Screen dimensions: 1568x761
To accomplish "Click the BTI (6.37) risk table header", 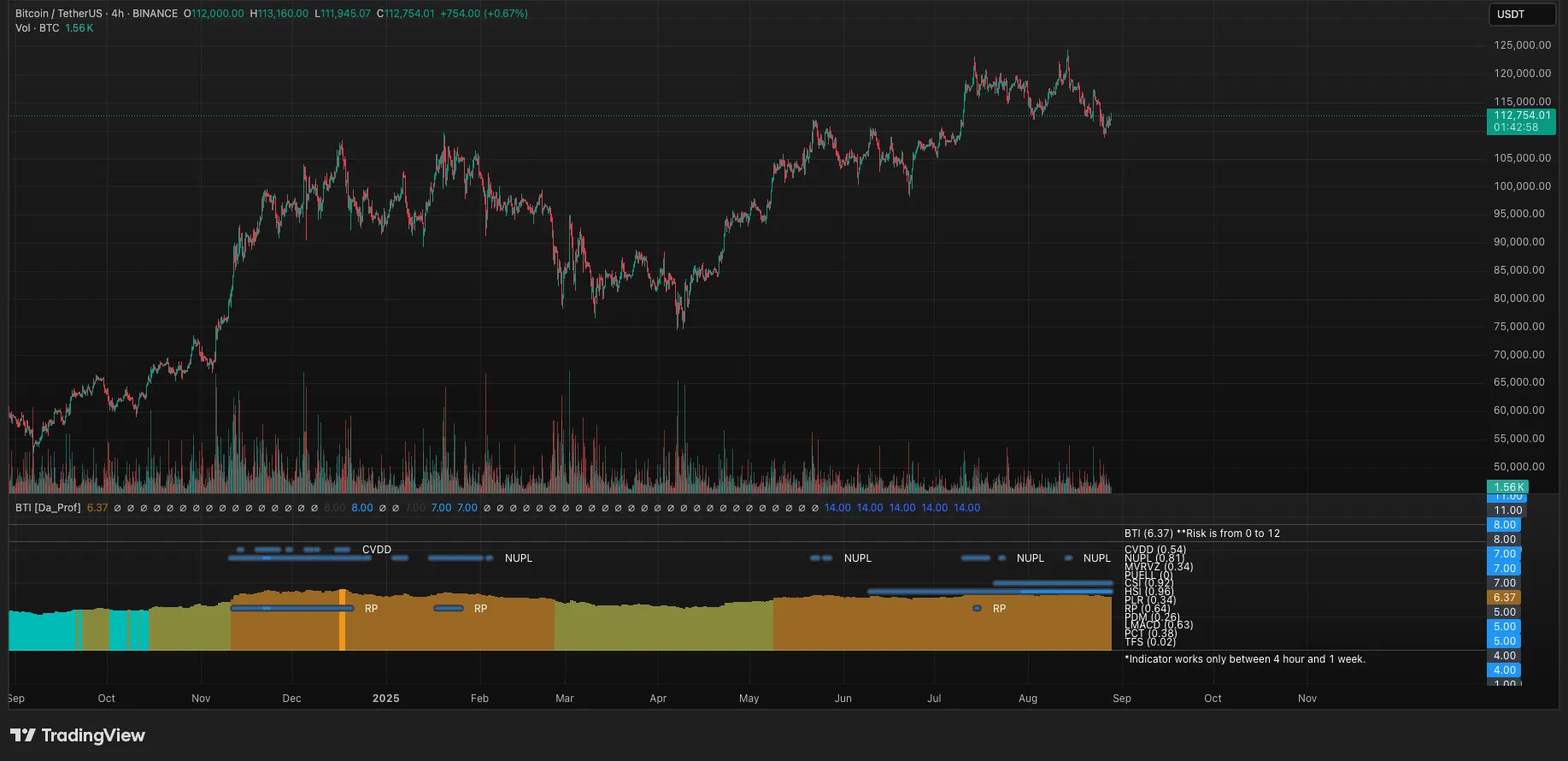I will coord(1202,534).
